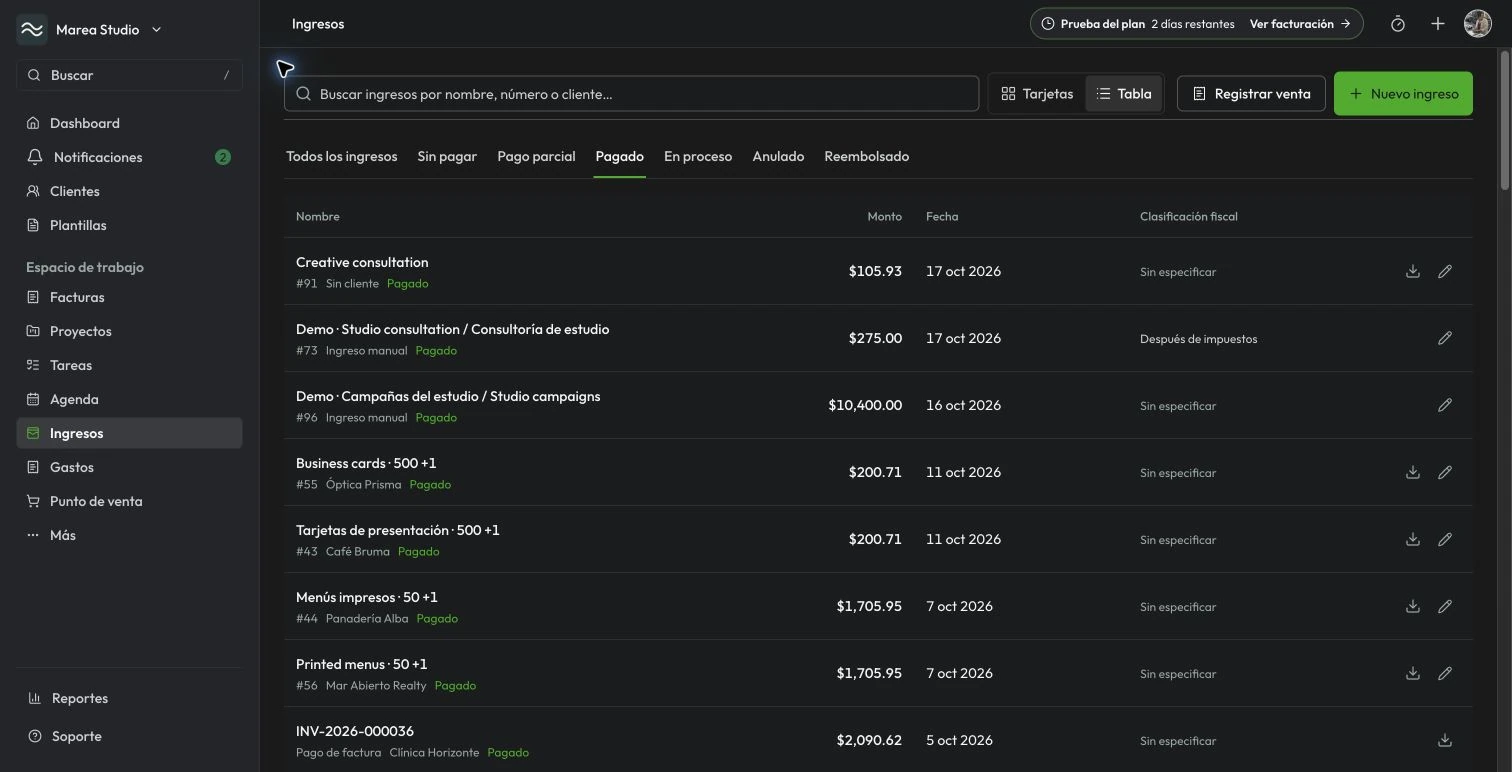Image resolution: width=1512 pixels, height=772 pixels.
Task: Open Reportes in the sidebar
Action: (129, 698)
